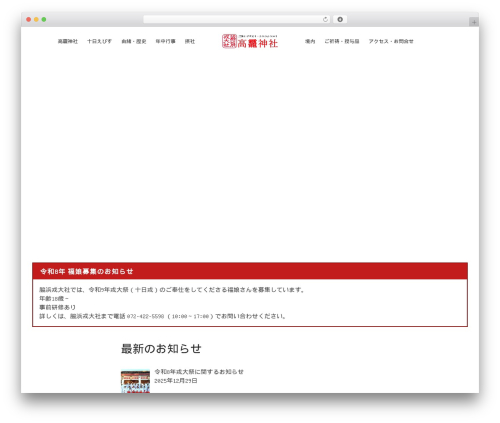Go to the 年中行事 page

(x=165, y=41)
